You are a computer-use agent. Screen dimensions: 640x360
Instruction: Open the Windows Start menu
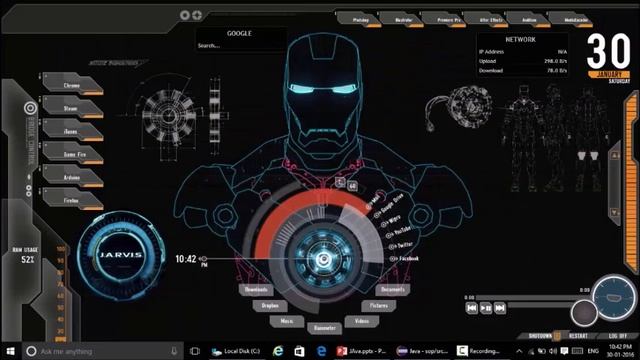coord(11,351)
